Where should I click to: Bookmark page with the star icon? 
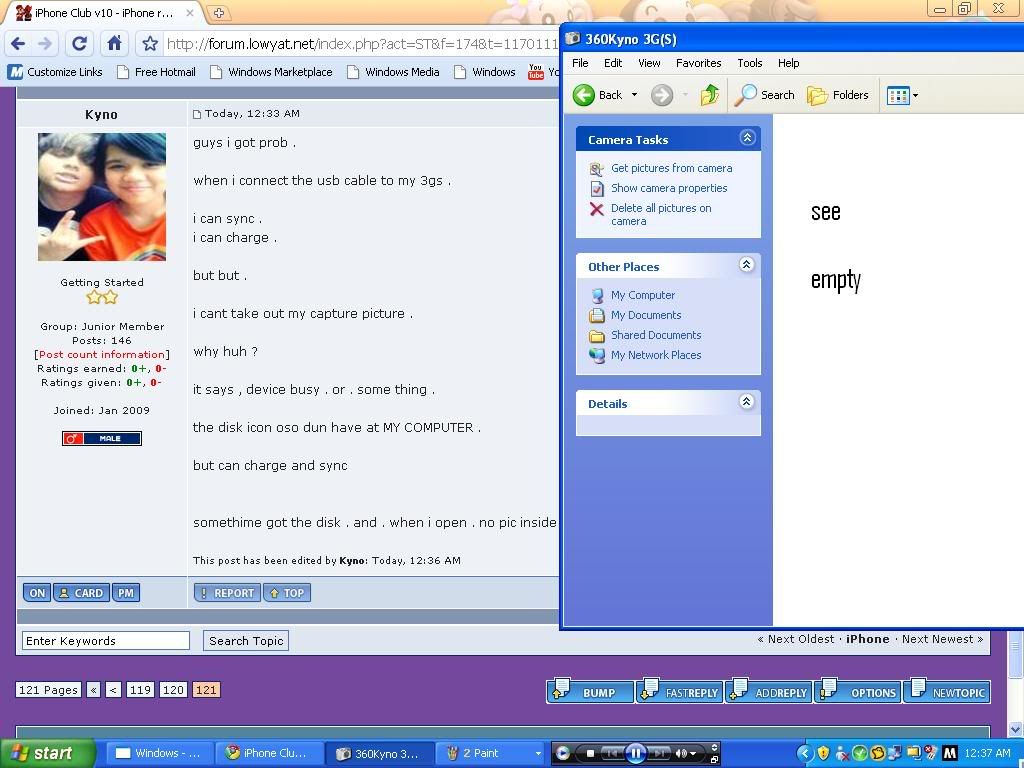point(150,44)
